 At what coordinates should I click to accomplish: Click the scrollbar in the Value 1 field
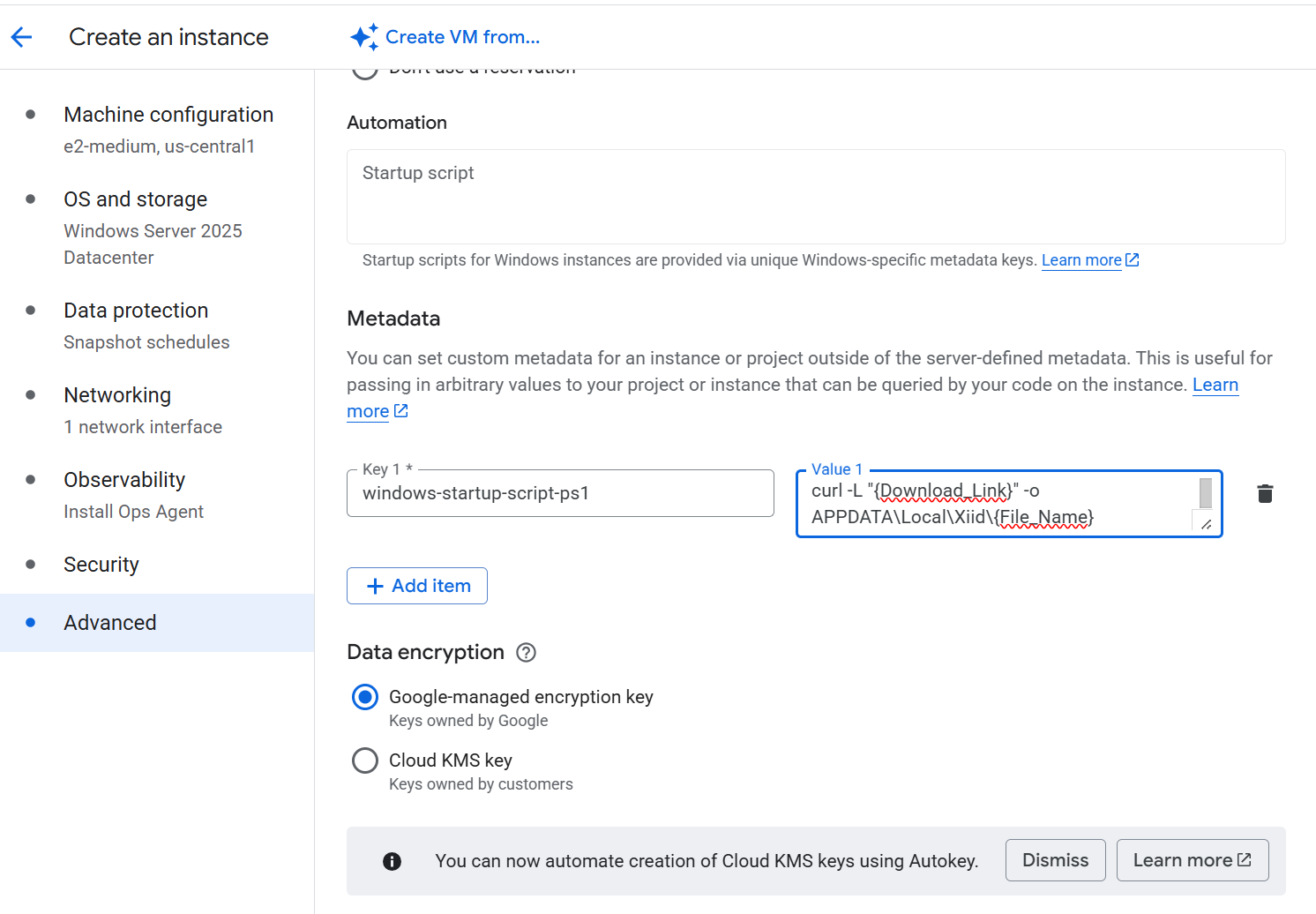(x=1205, y=494)
